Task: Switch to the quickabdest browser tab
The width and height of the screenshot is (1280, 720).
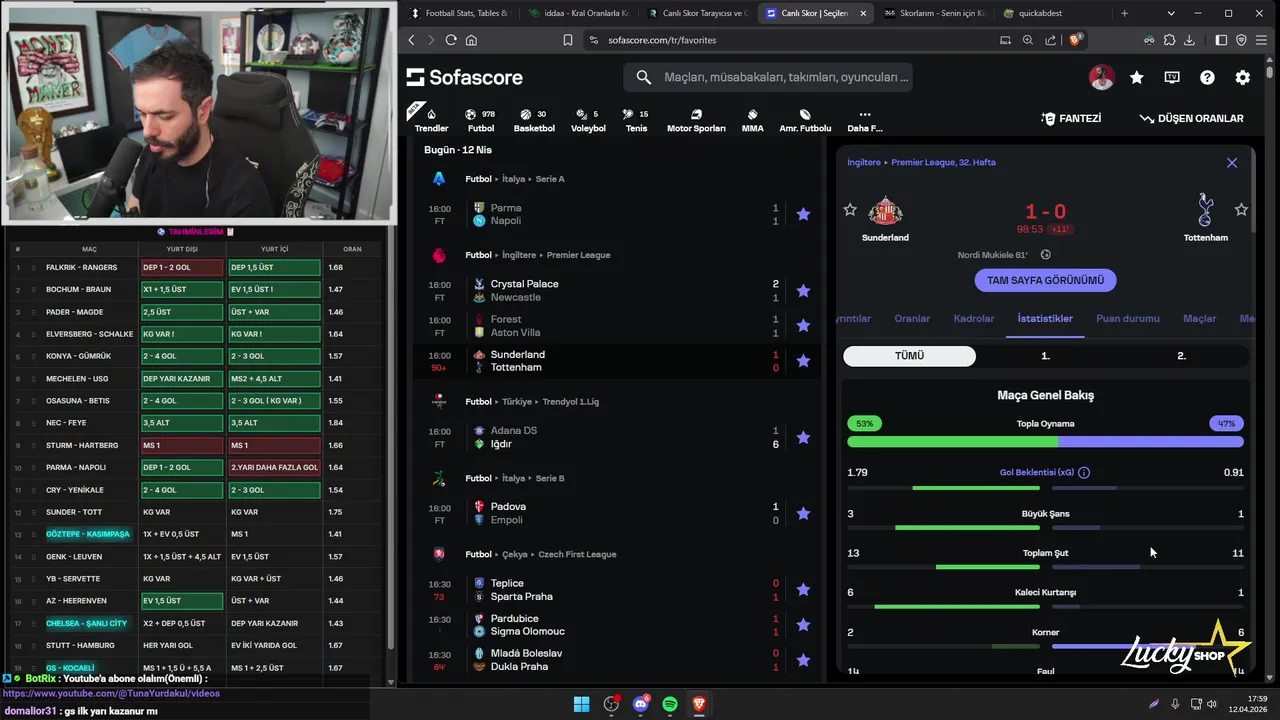Action: (1045, 13)
